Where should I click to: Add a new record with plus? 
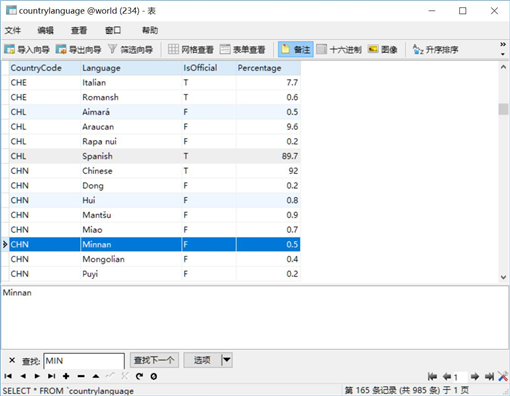[66, 376]
